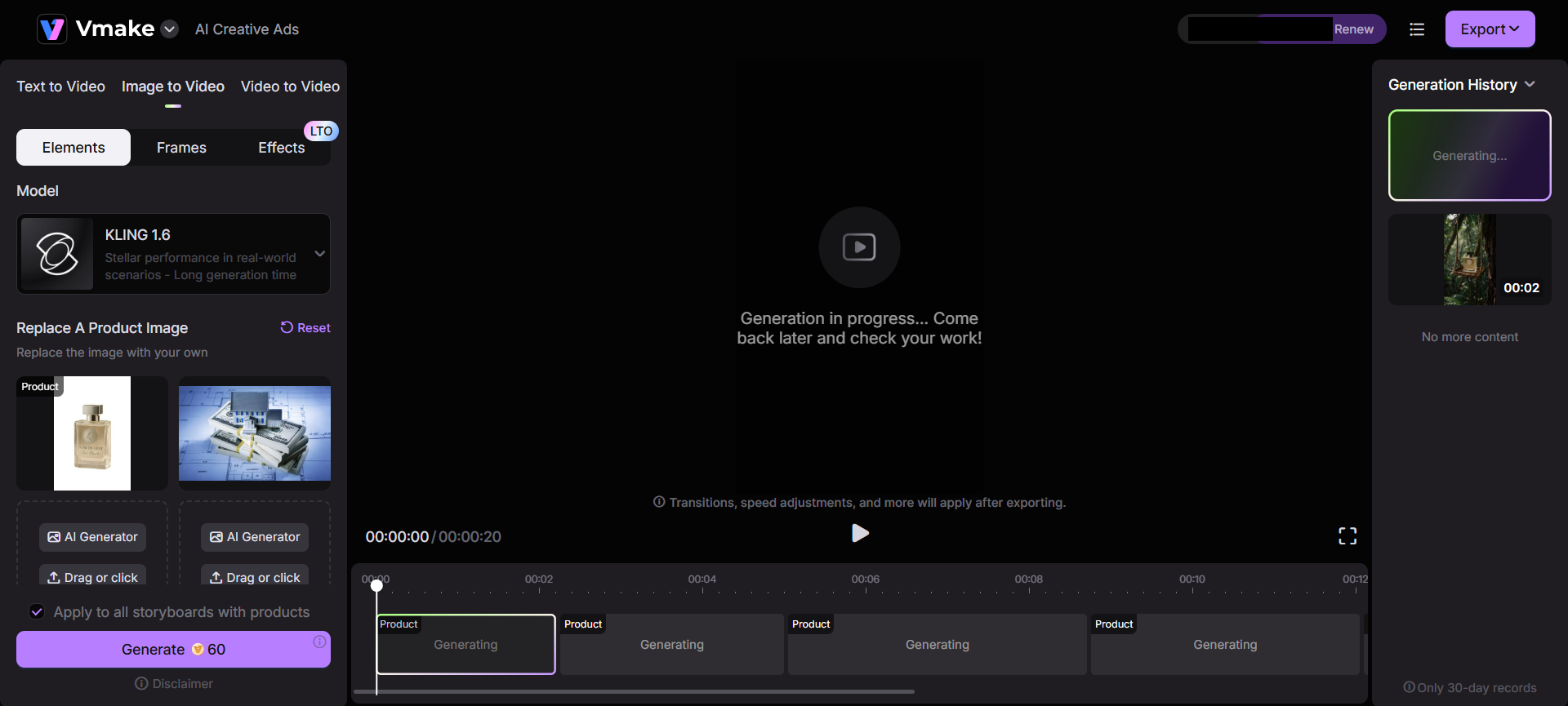This screenshot has width=1568, height=706.
Task: Select the Frames tab
Action: [181, 148]
